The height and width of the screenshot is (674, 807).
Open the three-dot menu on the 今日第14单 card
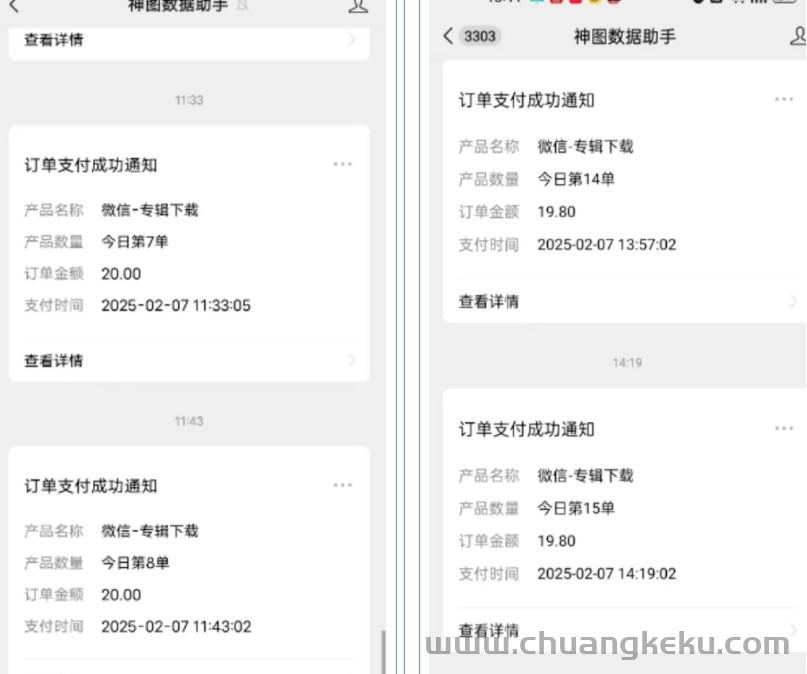coord(784,99)
